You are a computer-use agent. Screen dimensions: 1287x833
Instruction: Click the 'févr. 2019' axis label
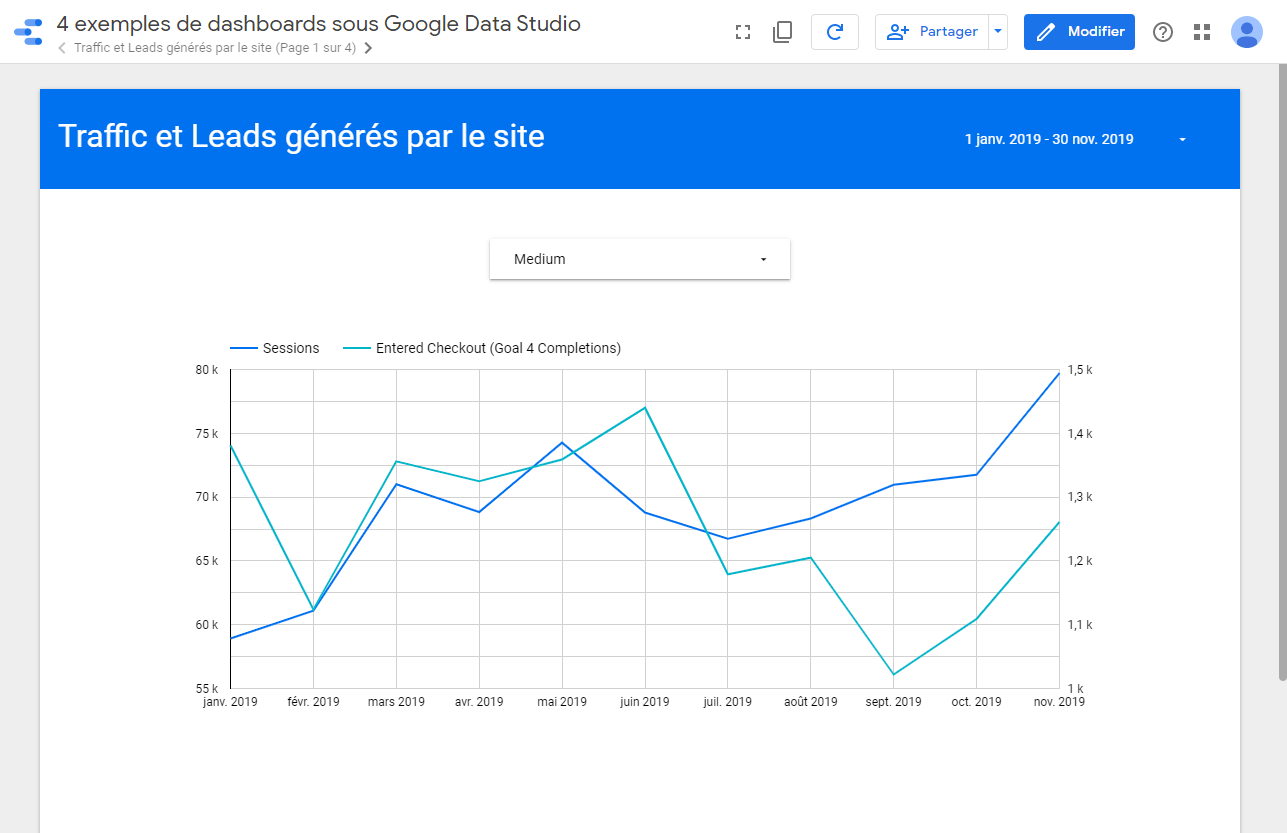tap(313, 702)
